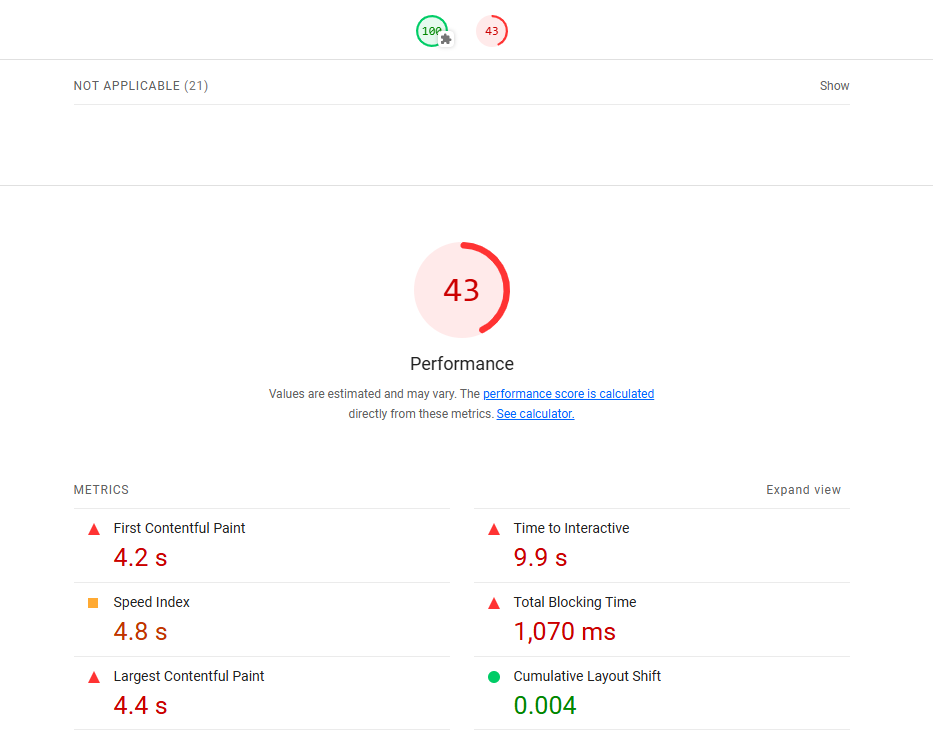Expand the Not Applicable (21) audits section
The width and height of the screenshot is (933, 731).
(834, 86)
